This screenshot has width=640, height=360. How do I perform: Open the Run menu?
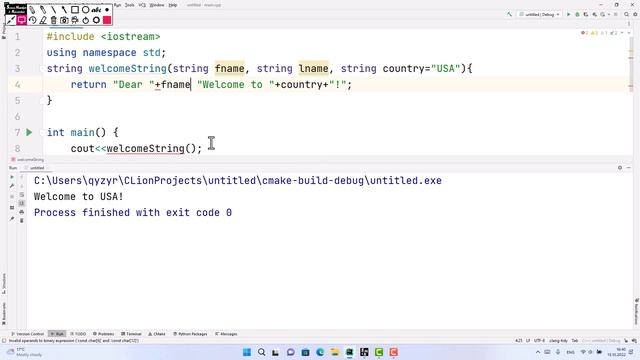pos(118,5)
